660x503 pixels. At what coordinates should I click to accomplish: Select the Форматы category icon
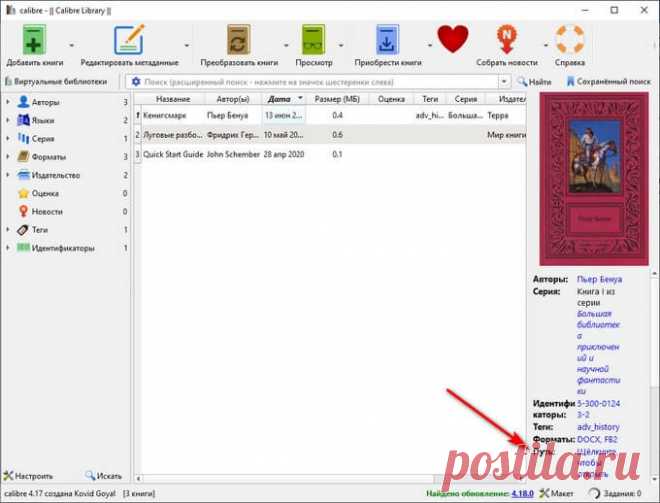click(24, 157)
